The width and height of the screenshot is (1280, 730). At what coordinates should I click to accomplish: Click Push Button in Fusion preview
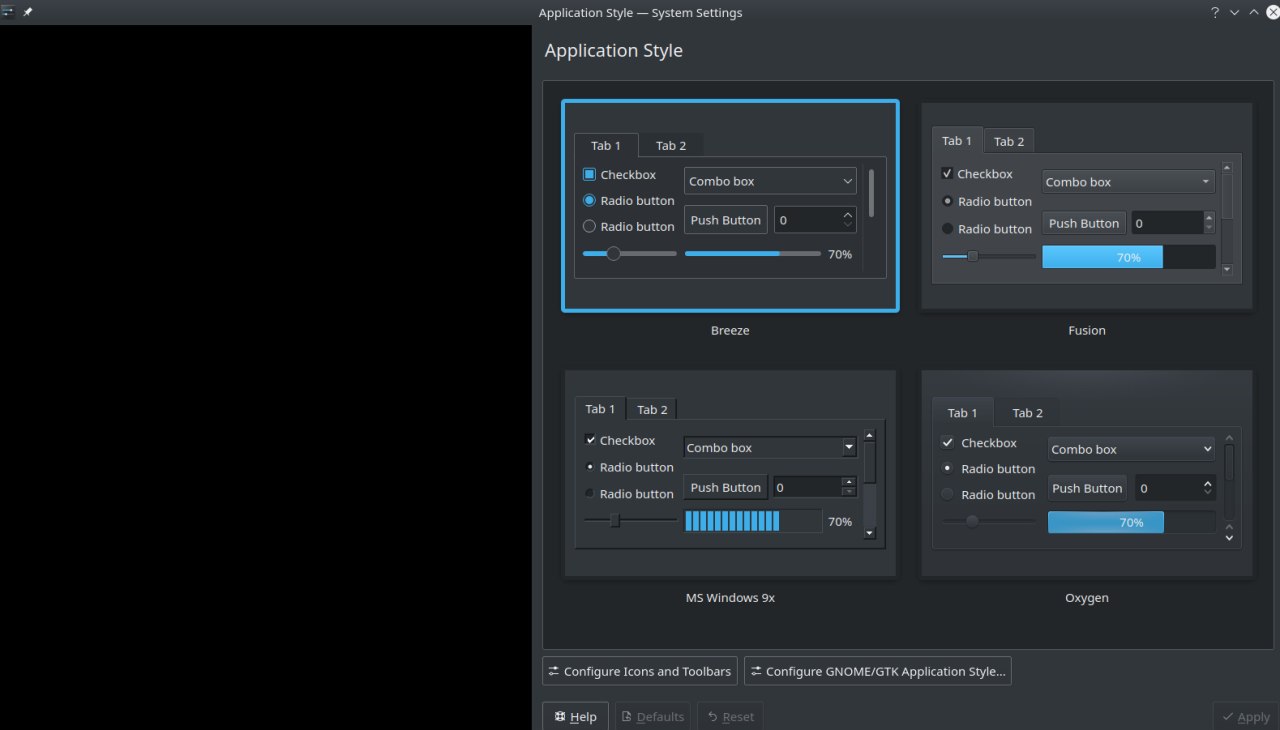pyautogui.click(x=1084, y=223)
